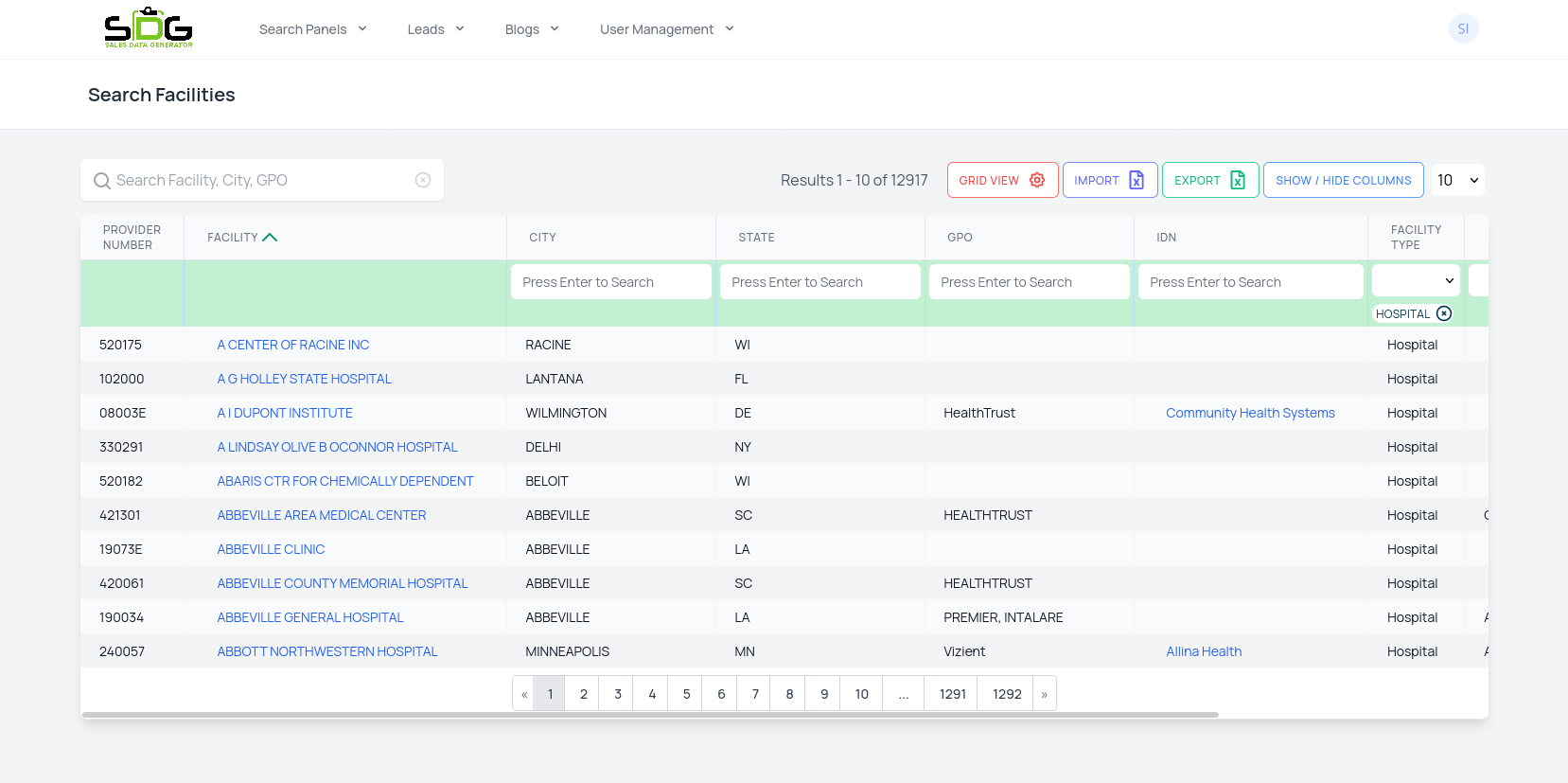
Task: Click the Grid View gear icon
Action: pos(1037,180)
